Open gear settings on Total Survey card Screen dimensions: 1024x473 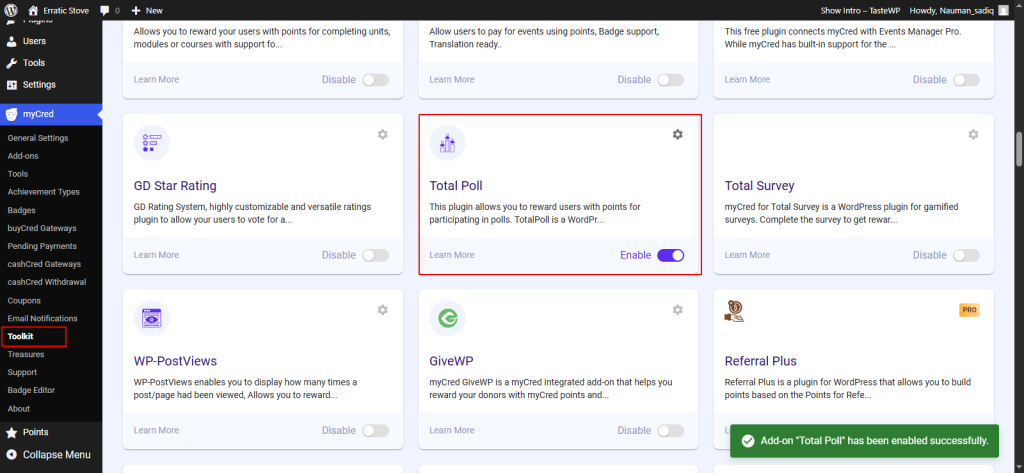(x=973, y=134)
